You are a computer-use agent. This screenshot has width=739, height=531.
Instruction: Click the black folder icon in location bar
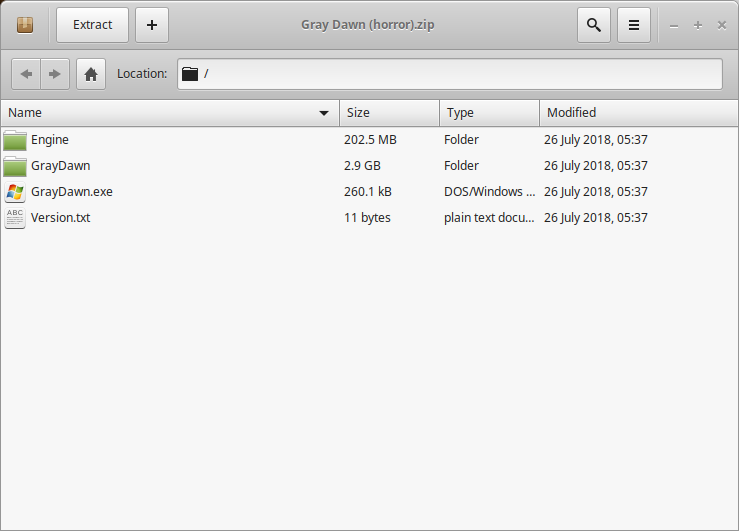coord(190,74)
